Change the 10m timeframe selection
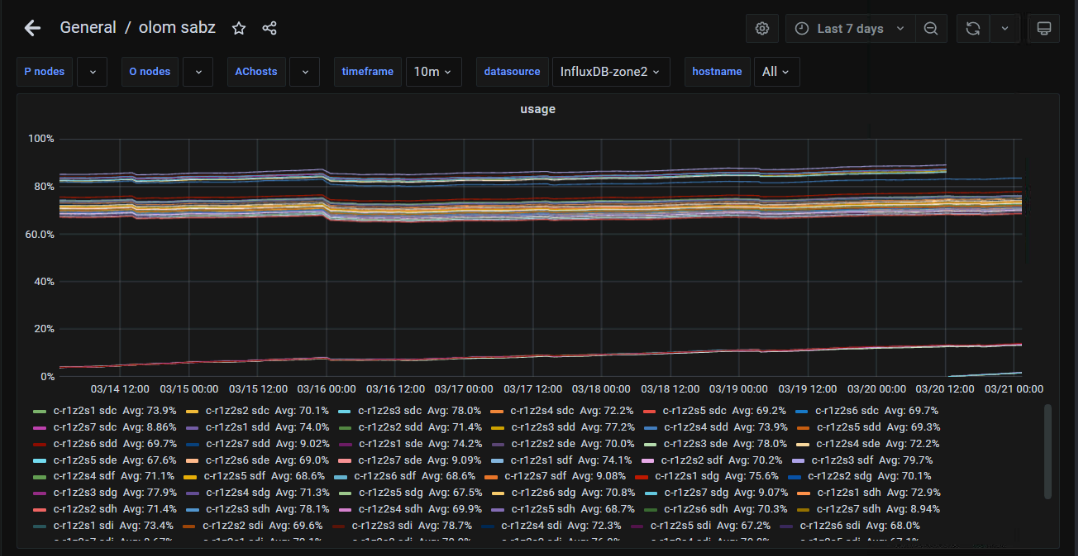The width and height of the screenshot is (1078, 556). click(x=433, y=72)
